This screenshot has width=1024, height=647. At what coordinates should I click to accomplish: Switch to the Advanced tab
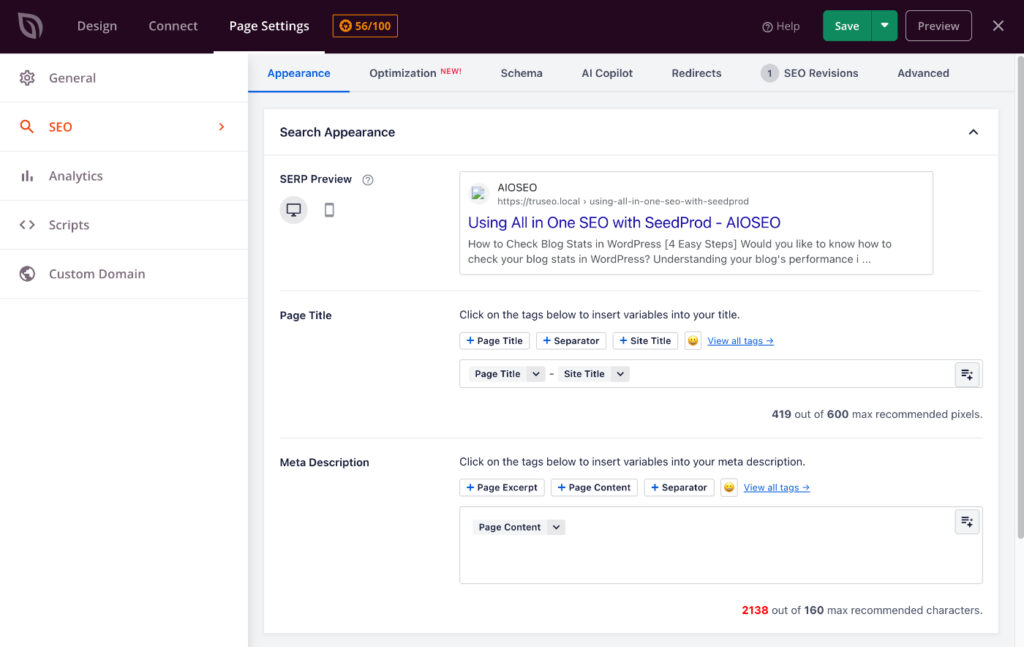tap(923, 73)
